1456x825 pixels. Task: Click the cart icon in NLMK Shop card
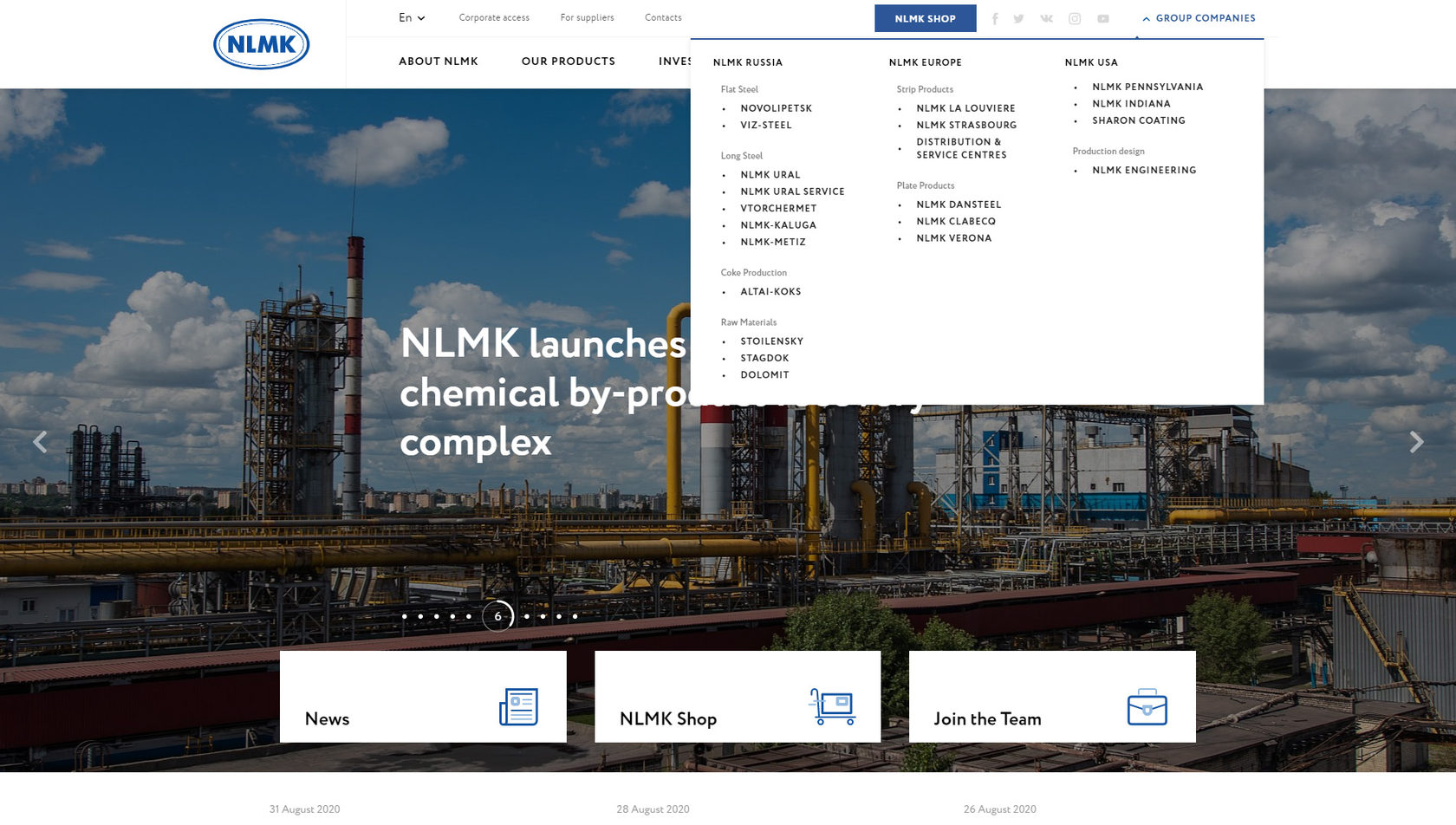click(x=832, y=706)
